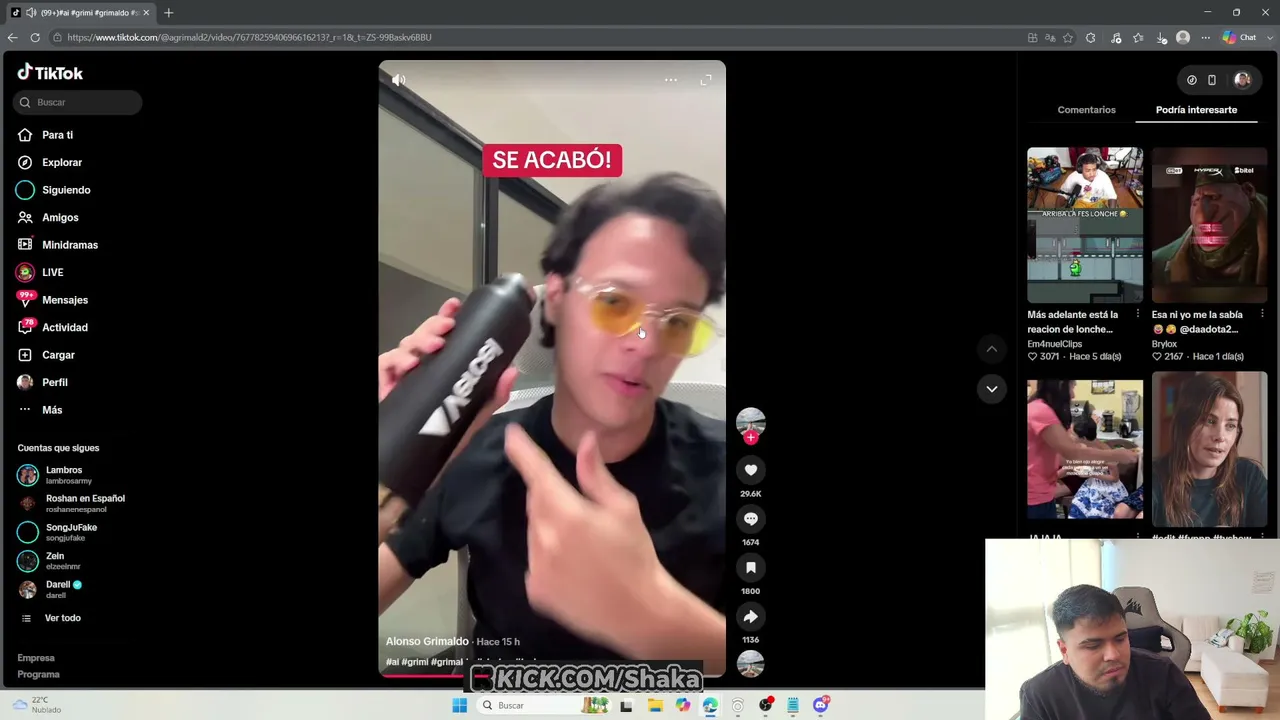Open options for the Brylox video card
The image size is (1280, 720).
1262,314
